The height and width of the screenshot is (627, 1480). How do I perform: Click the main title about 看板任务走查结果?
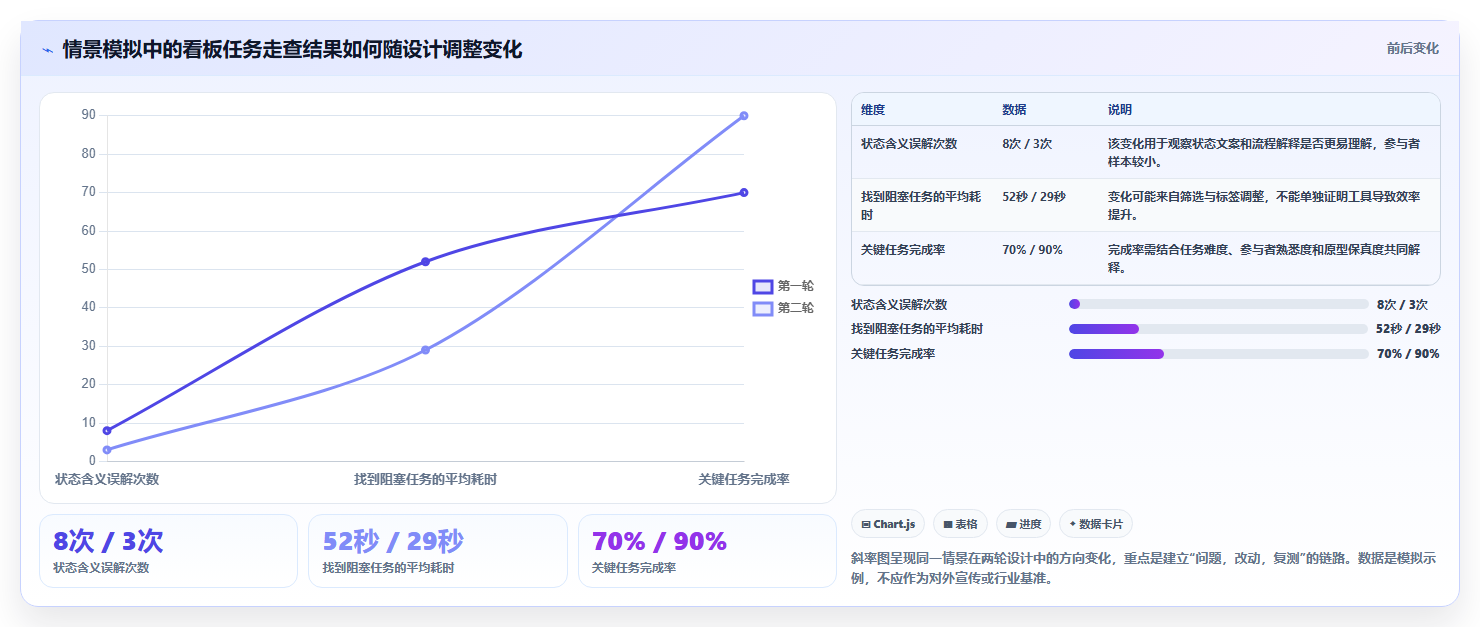[x=292, y=49]
